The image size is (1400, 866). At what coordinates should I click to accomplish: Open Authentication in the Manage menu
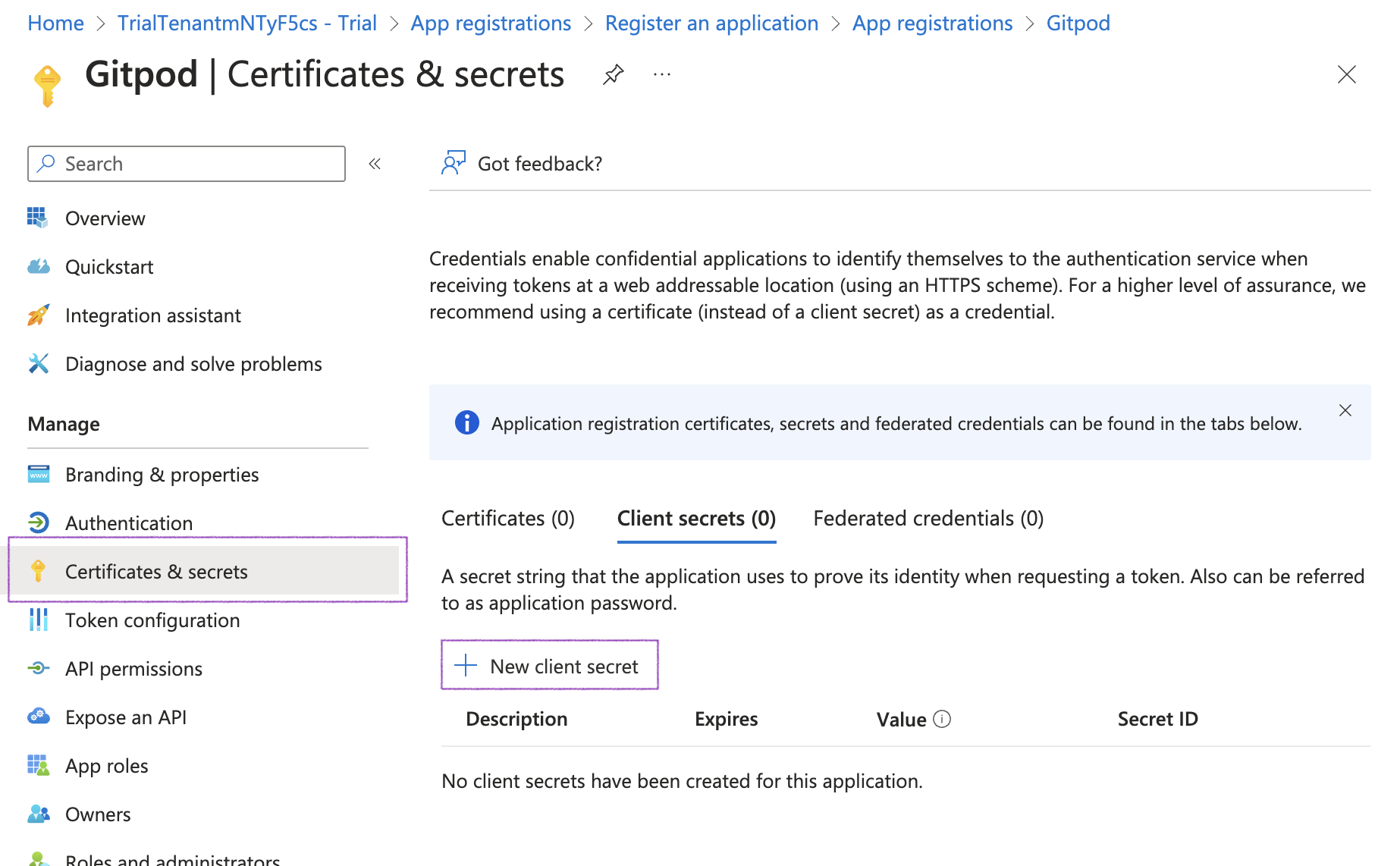pos(129,523)
